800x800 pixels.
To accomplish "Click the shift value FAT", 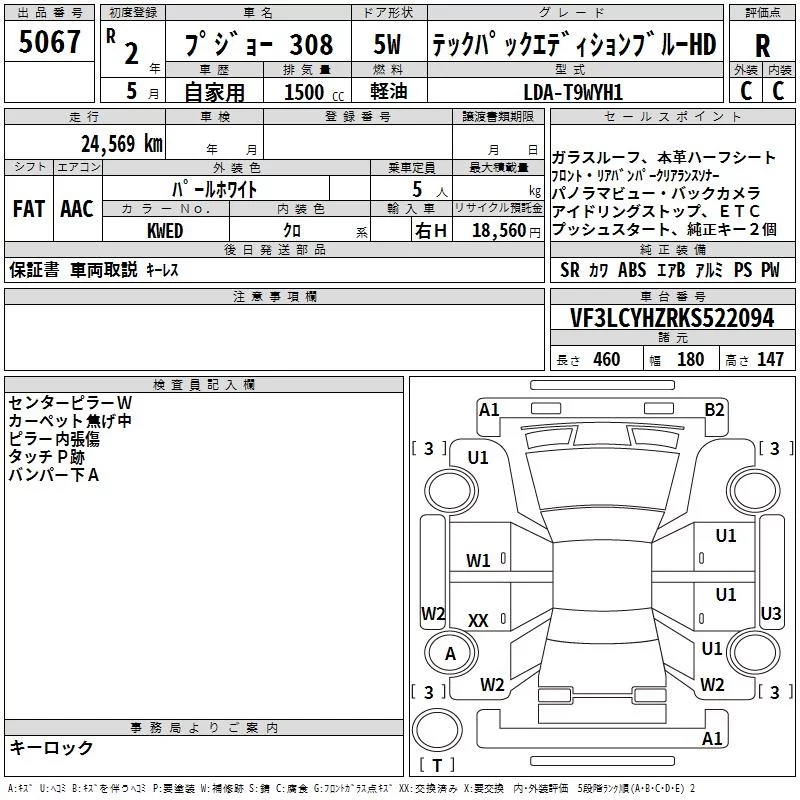I will click(x=29, y=209).
